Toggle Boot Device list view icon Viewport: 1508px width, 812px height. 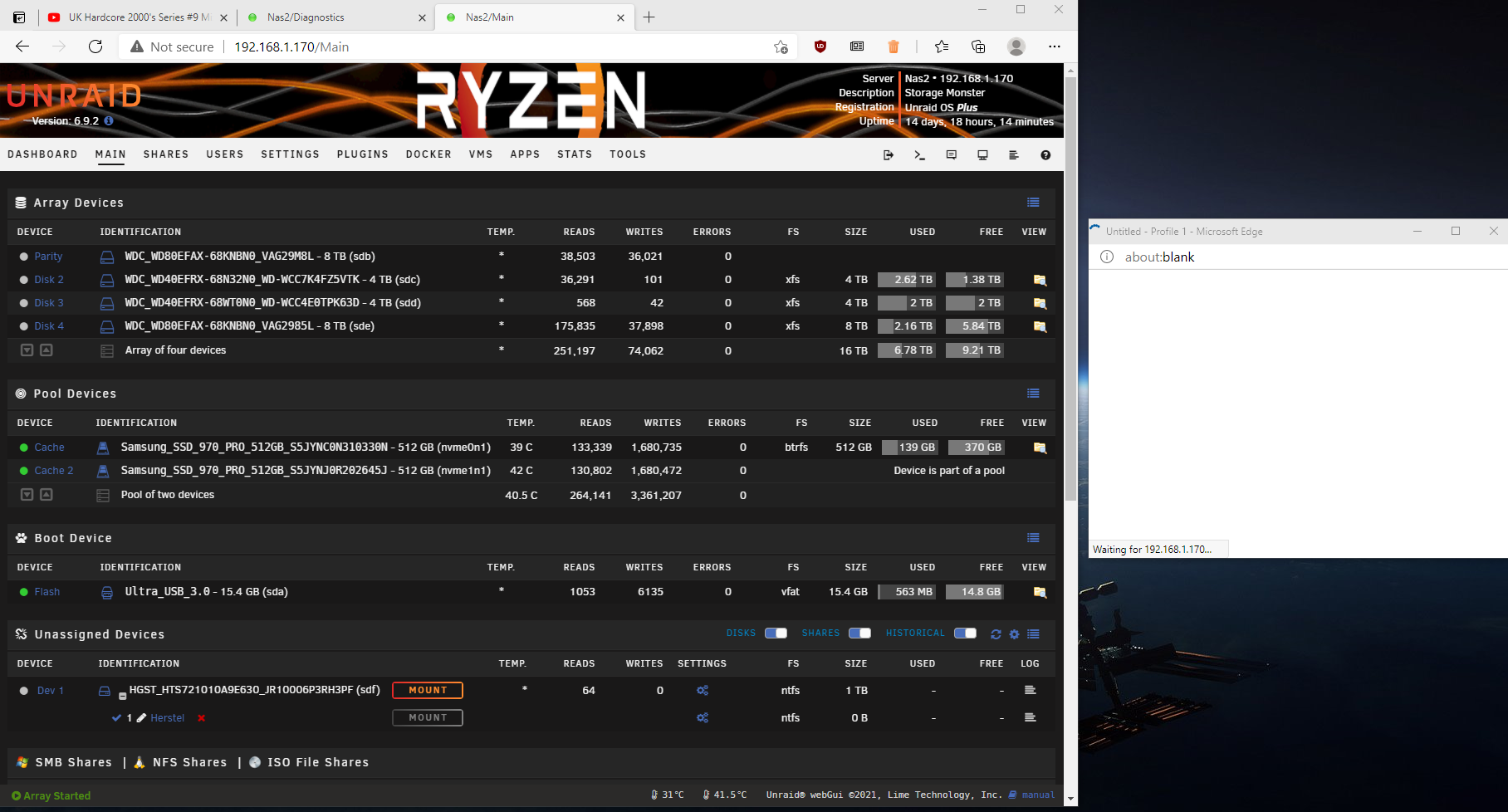click(1033, 538)
